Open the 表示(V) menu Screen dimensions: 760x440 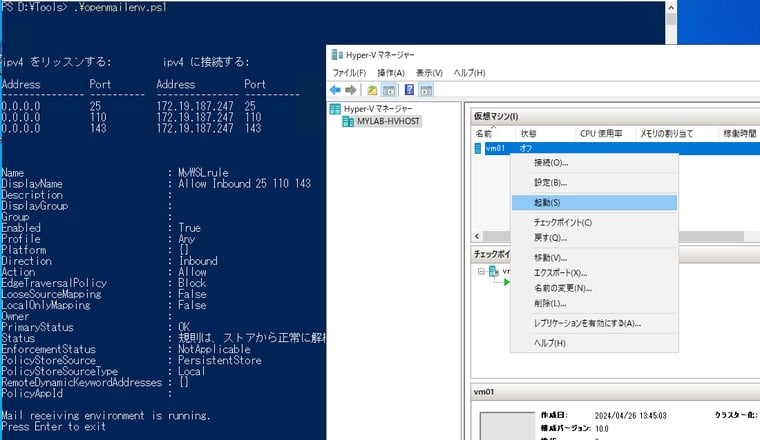tap(429, 73)
